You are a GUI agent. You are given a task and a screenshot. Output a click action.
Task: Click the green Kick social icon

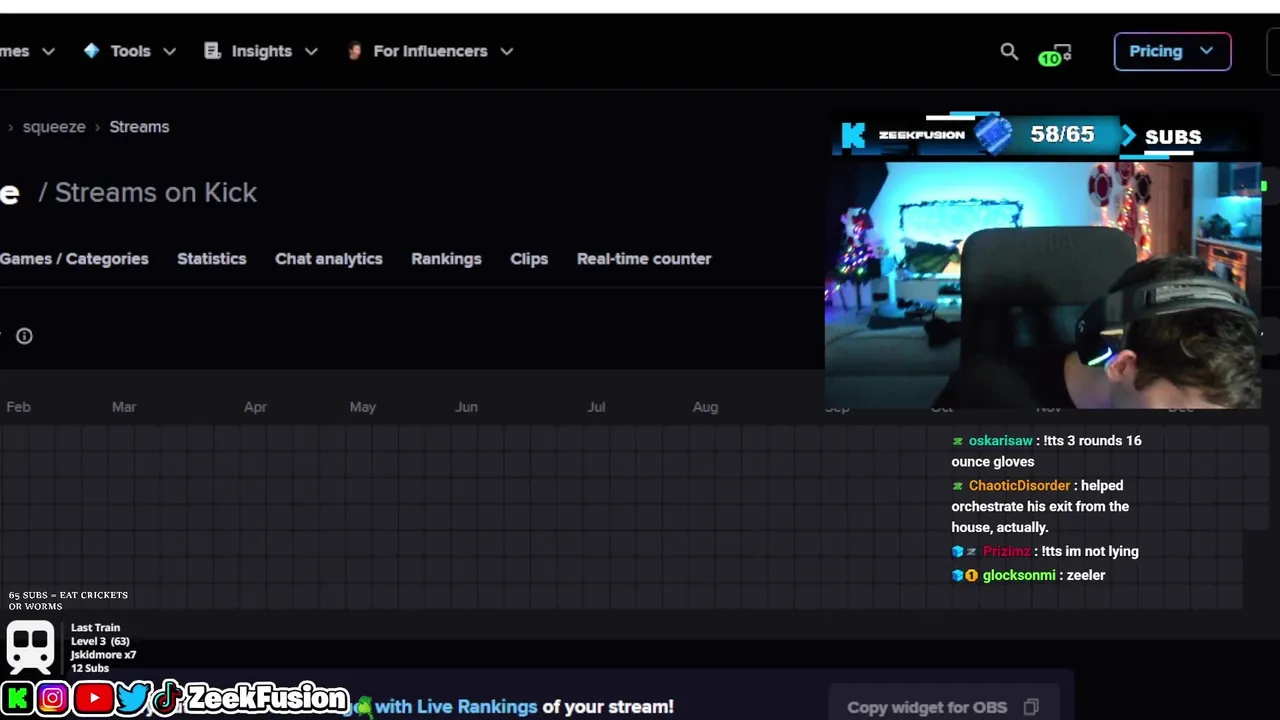pos(16,697)
